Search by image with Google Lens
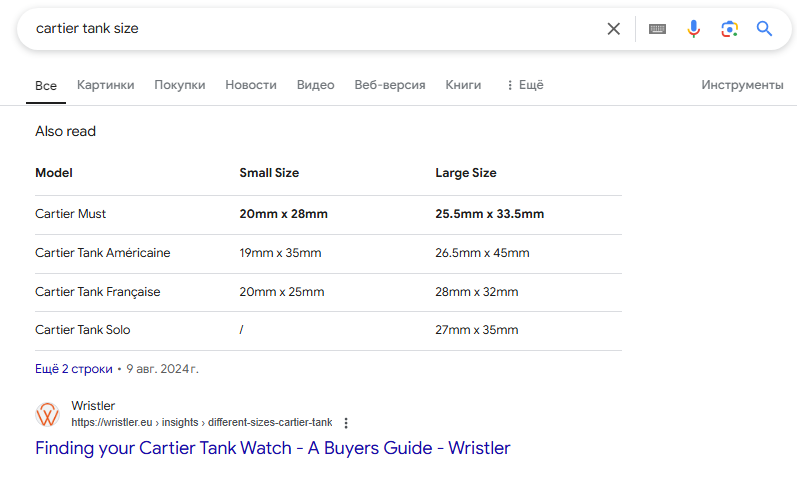Viewport: 797px width, 477px height. pyautogui.click(x=729, y=29)
